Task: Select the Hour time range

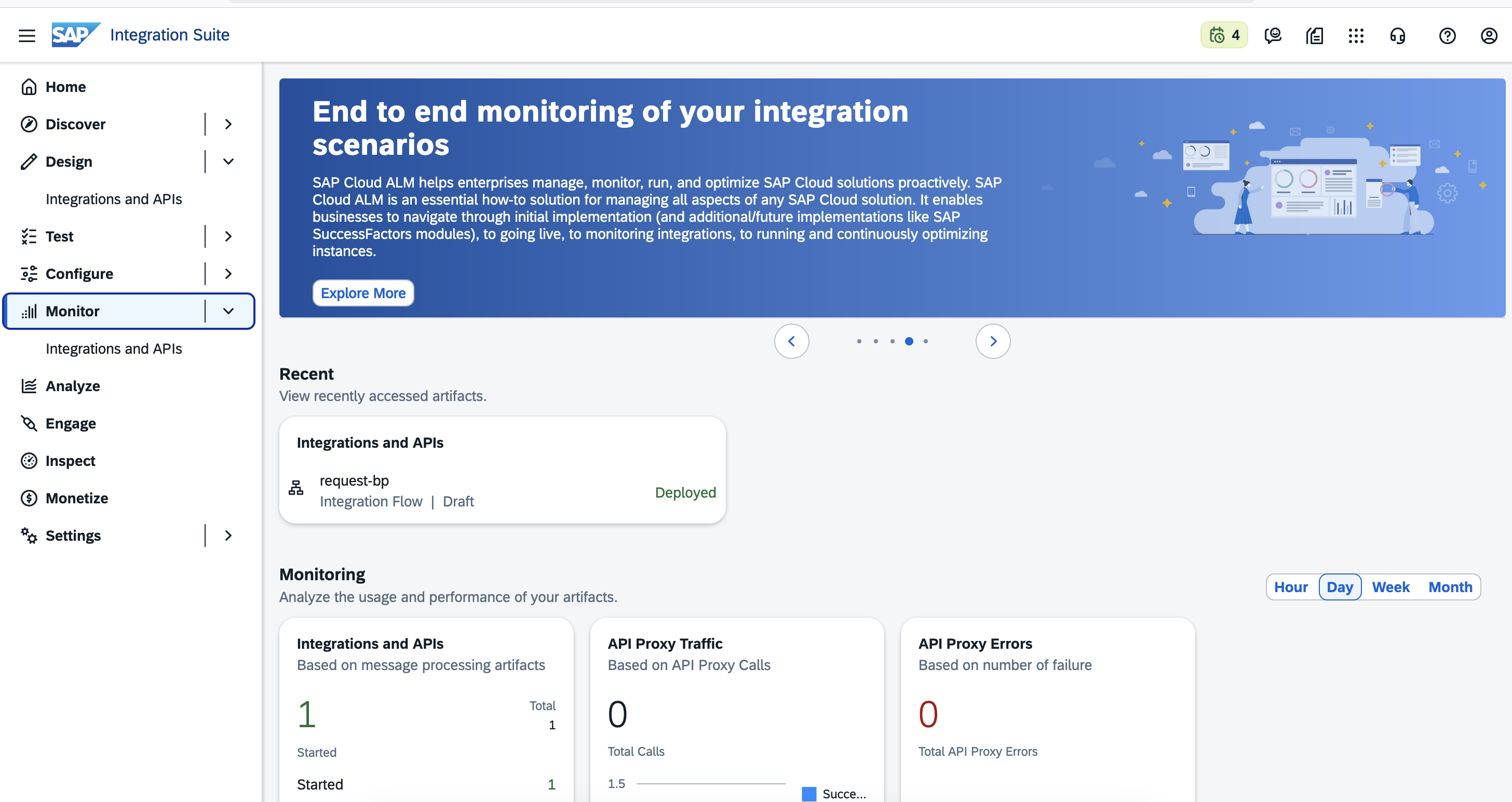Action: coord(1291,587)
